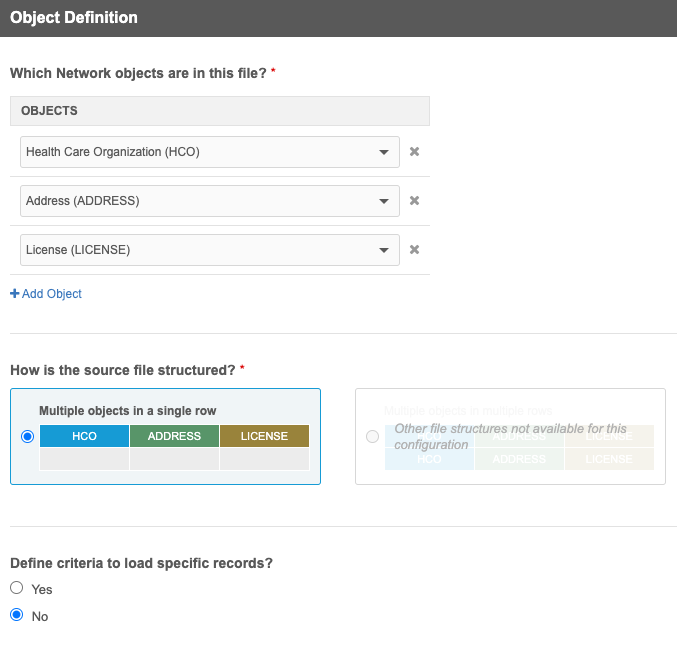The height and width of the screenshot is (652, 677).
Task: Click the green ADDRESS column block
Action: (174, 436)
